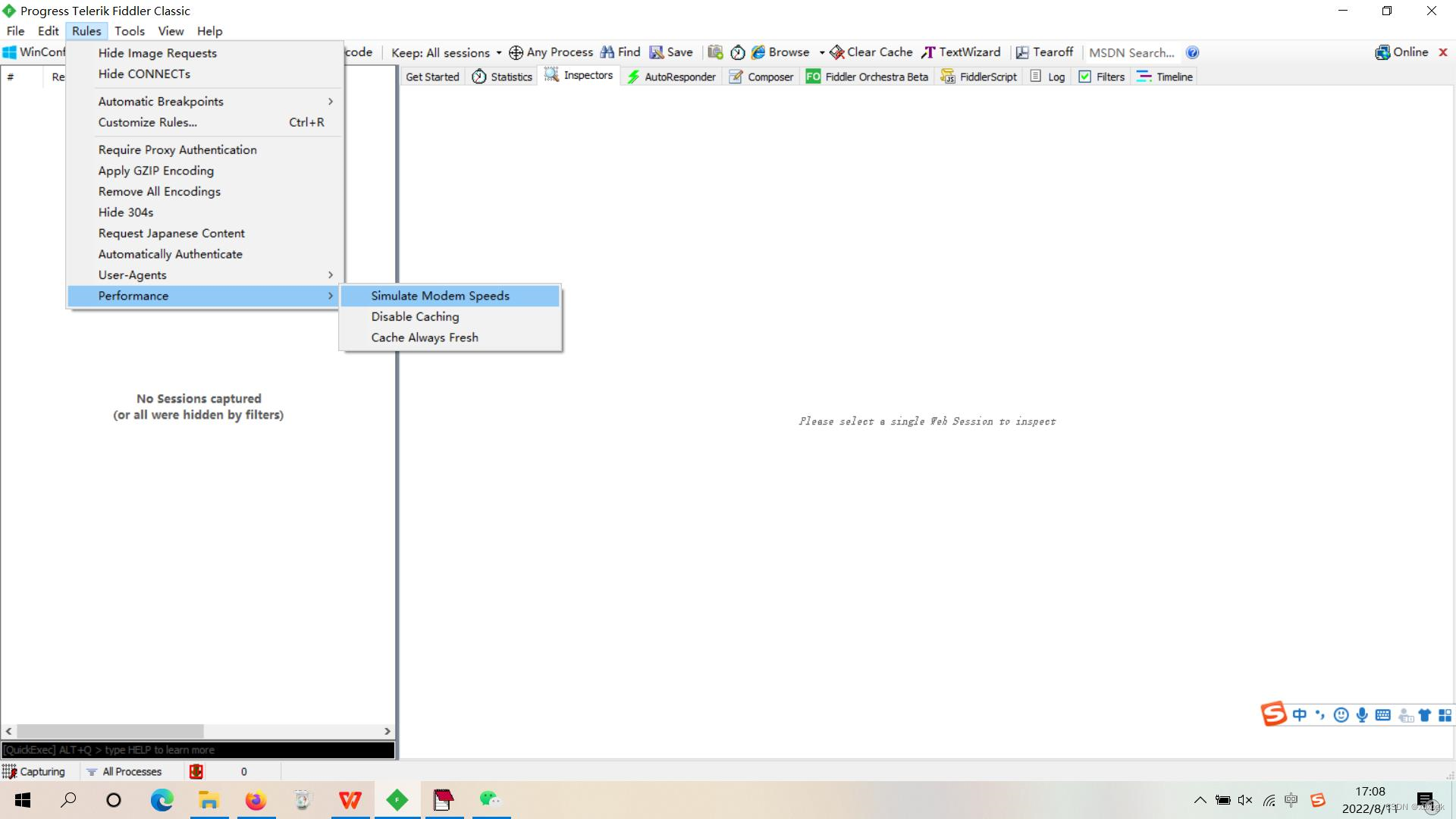Image resolution: width=1456 pixels, height=819 pixels.
Task: Click the WinConfig toolbar button
Action: [x=34, y=52]
